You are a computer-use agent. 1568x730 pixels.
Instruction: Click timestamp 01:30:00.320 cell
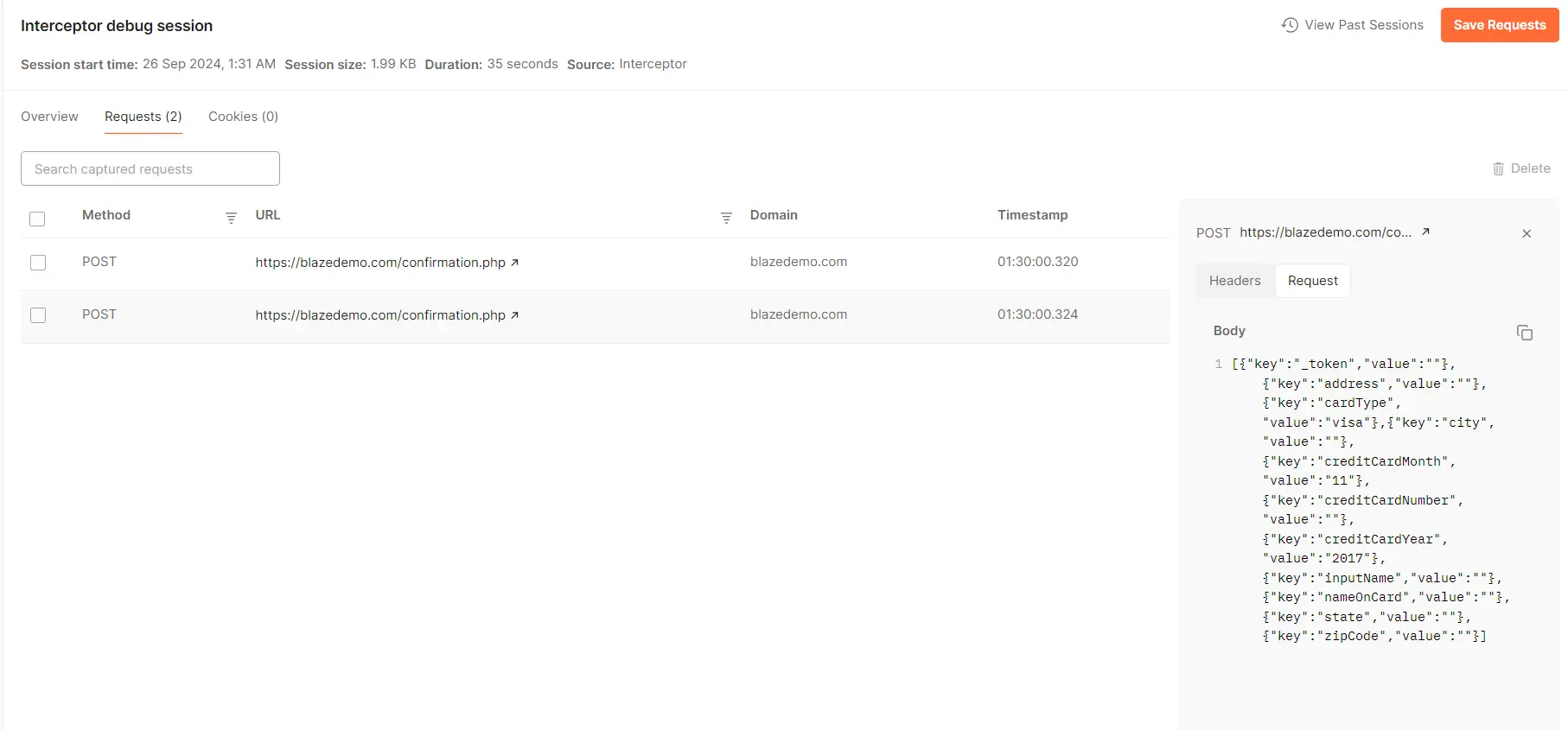1038,262
